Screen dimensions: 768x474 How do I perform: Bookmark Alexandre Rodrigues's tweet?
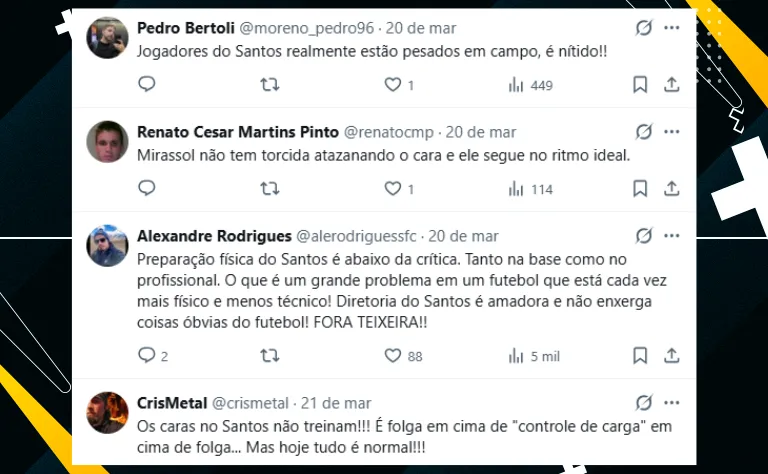[640, 355]
